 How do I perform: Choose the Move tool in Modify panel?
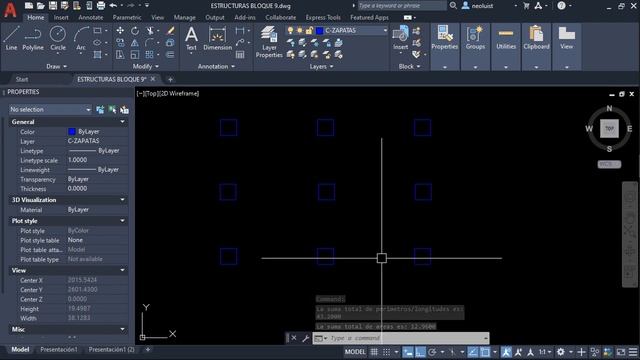[120, 31]
